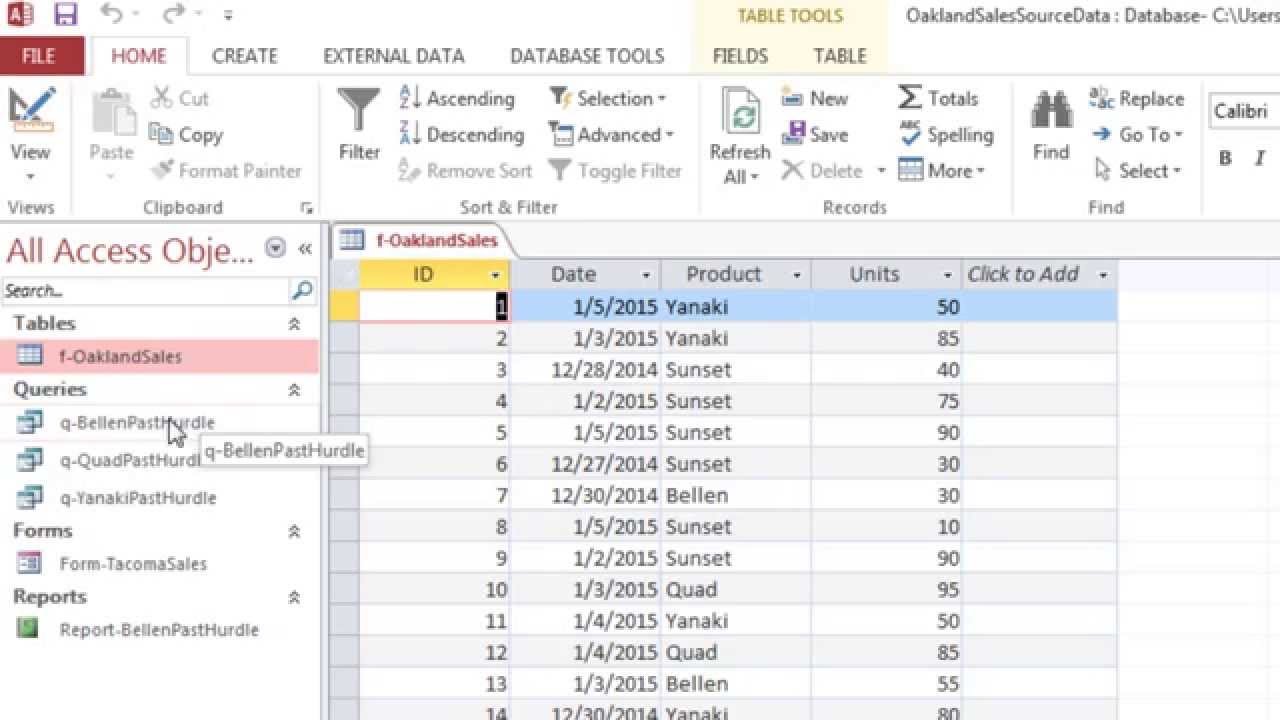Open the Delete dropdown arrow
1280x720 pixels.
pyautogui.click(x=881, y=171)
